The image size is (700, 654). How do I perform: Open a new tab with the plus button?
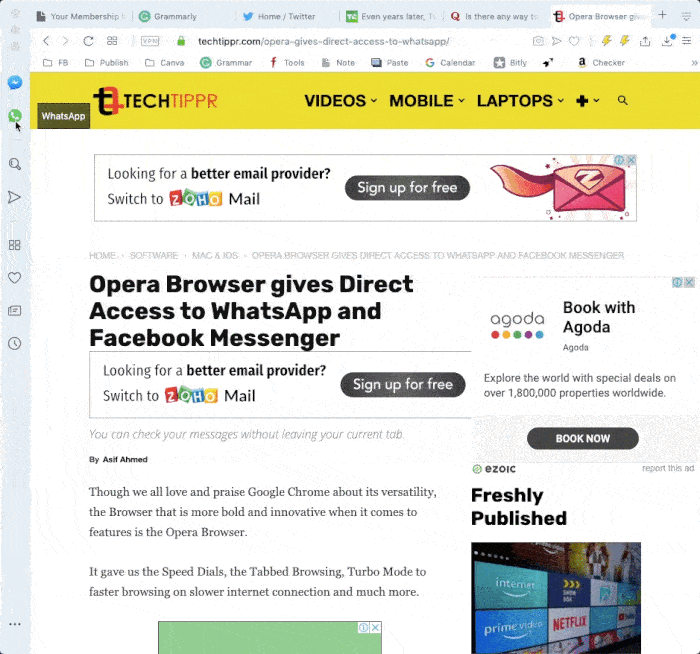pyautogui.click(x=662, y=15)
